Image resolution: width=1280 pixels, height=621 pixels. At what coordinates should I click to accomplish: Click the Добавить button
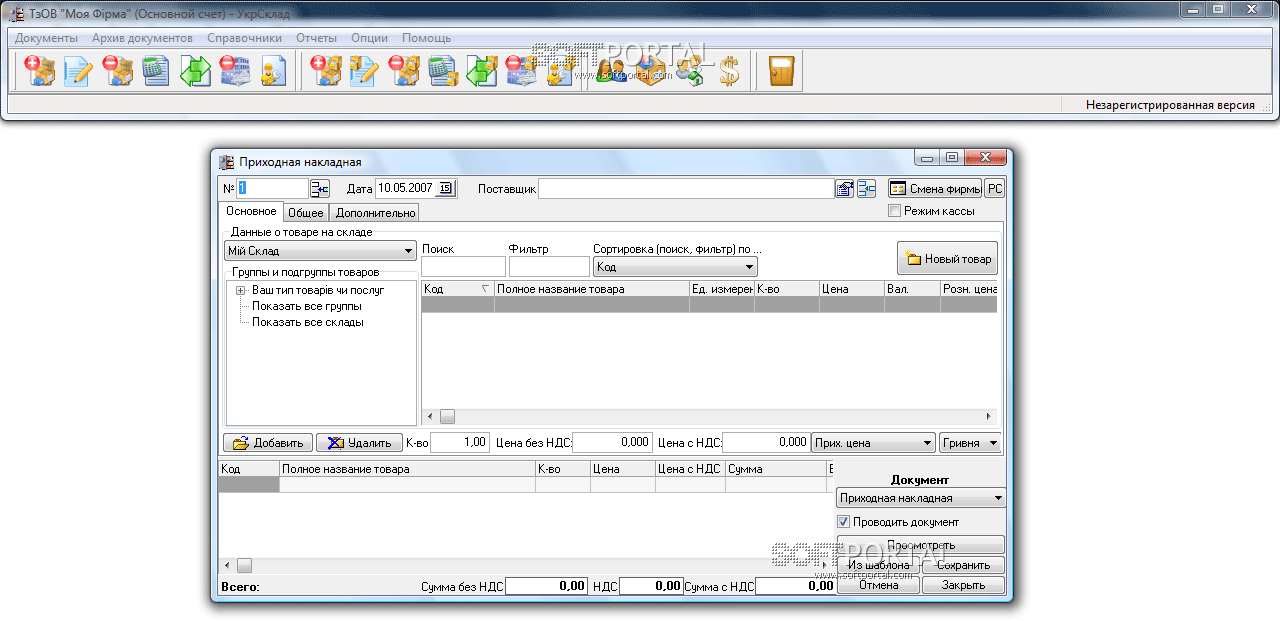click(268, 442)
